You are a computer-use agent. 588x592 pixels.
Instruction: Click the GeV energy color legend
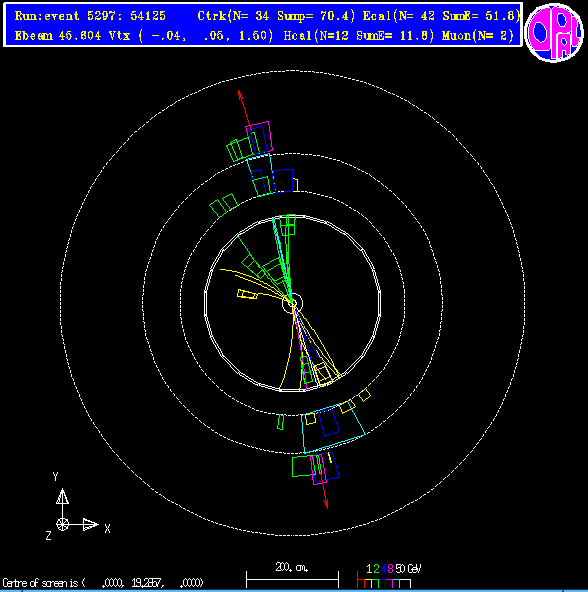(389, 575)
